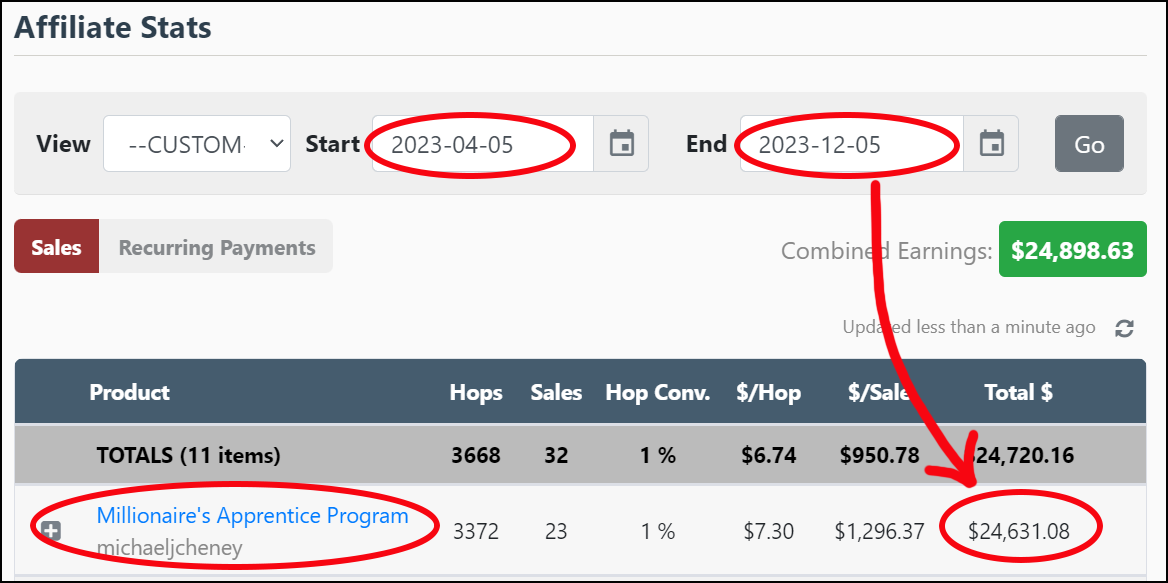
Task: Sort by the Hop Conv. column header
Action: 657,392
